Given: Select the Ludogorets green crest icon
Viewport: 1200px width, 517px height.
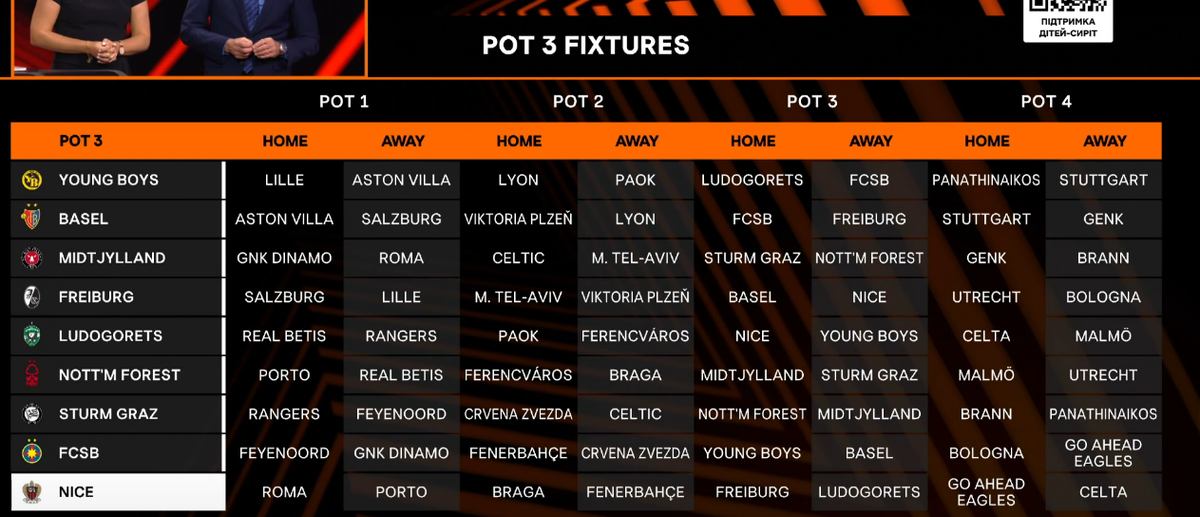Looking at the screenshot, I should pos(31,336).
